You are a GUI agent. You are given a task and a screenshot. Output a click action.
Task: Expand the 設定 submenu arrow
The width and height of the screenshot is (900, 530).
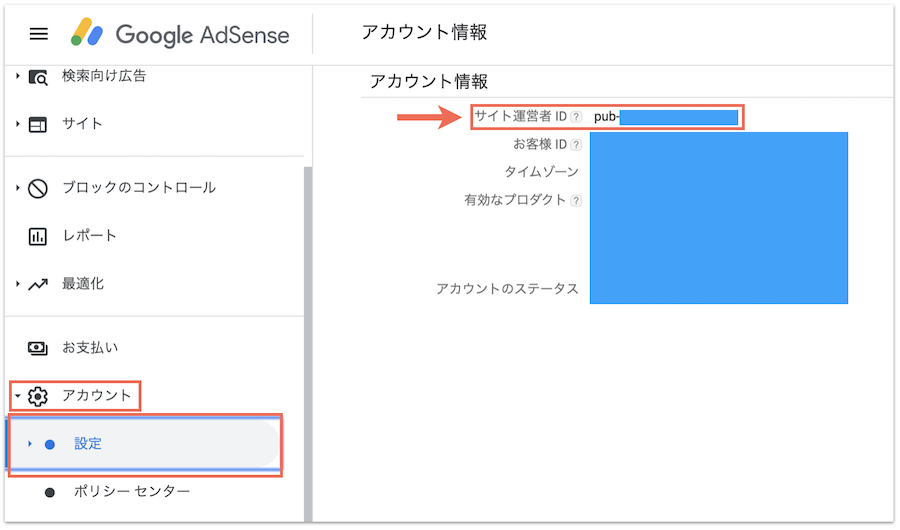[30, 444]
